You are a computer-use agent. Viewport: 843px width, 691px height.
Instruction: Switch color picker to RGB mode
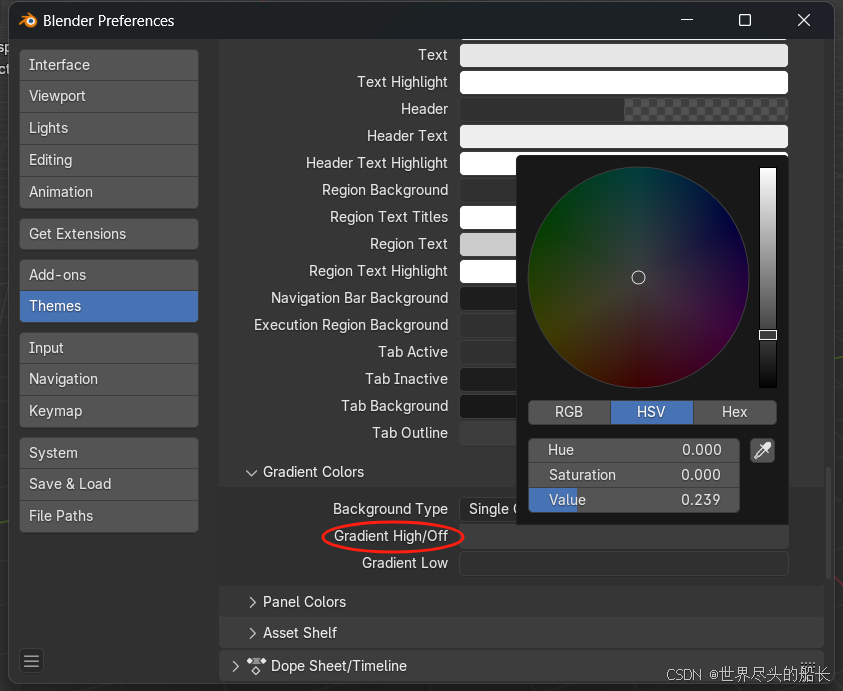pyautogui.click(x=569, y=412)
